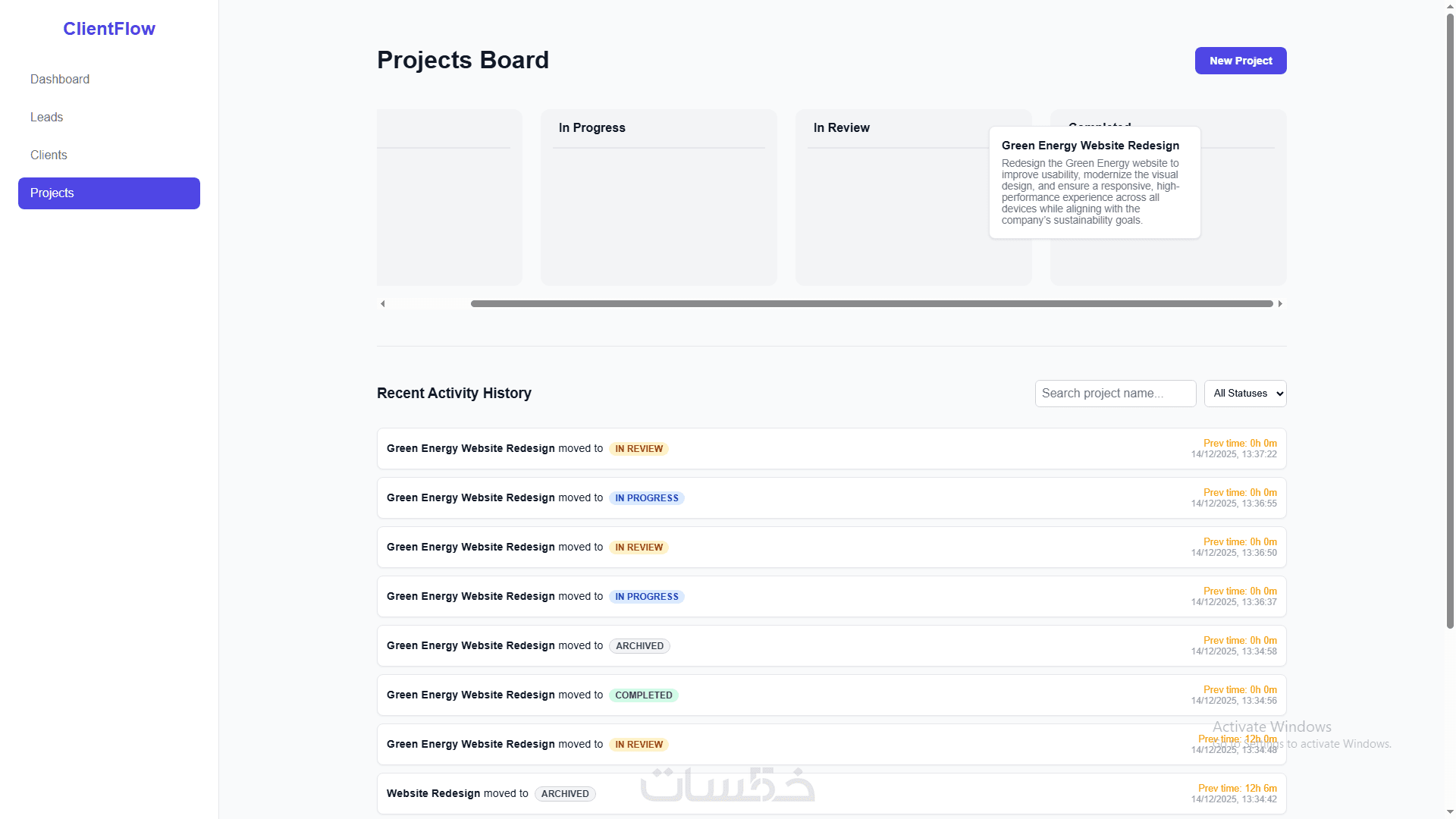Image resolution: width=1456 pixels, height=819 pixels.
Task: Open the Clients section
Action: click(49, 155)
